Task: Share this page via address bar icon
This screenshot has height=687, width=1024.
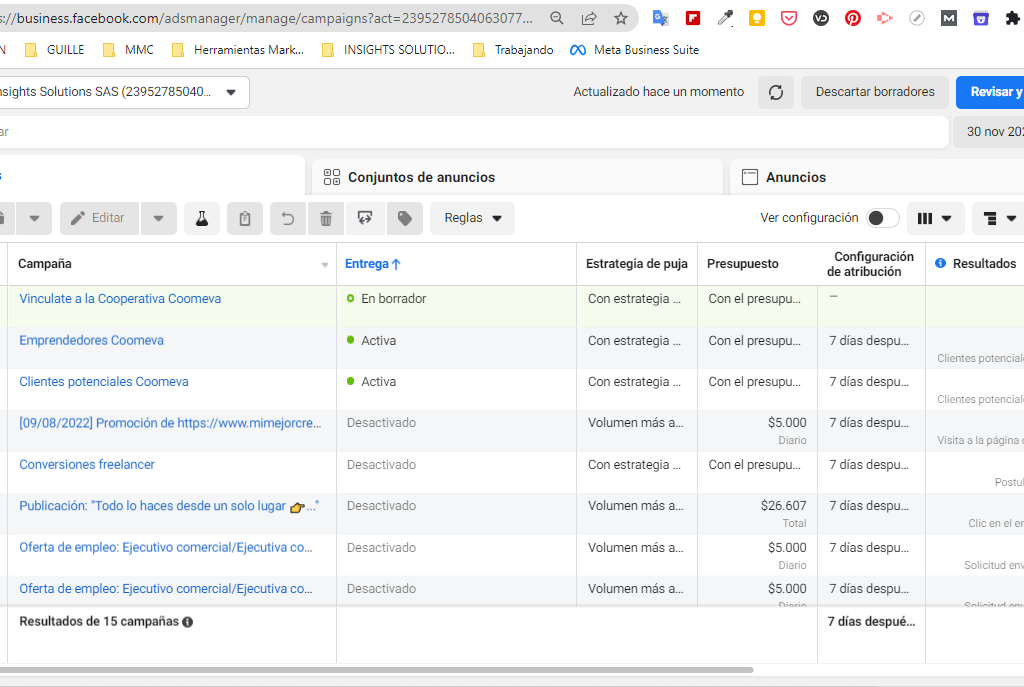Action: [588, 18]
